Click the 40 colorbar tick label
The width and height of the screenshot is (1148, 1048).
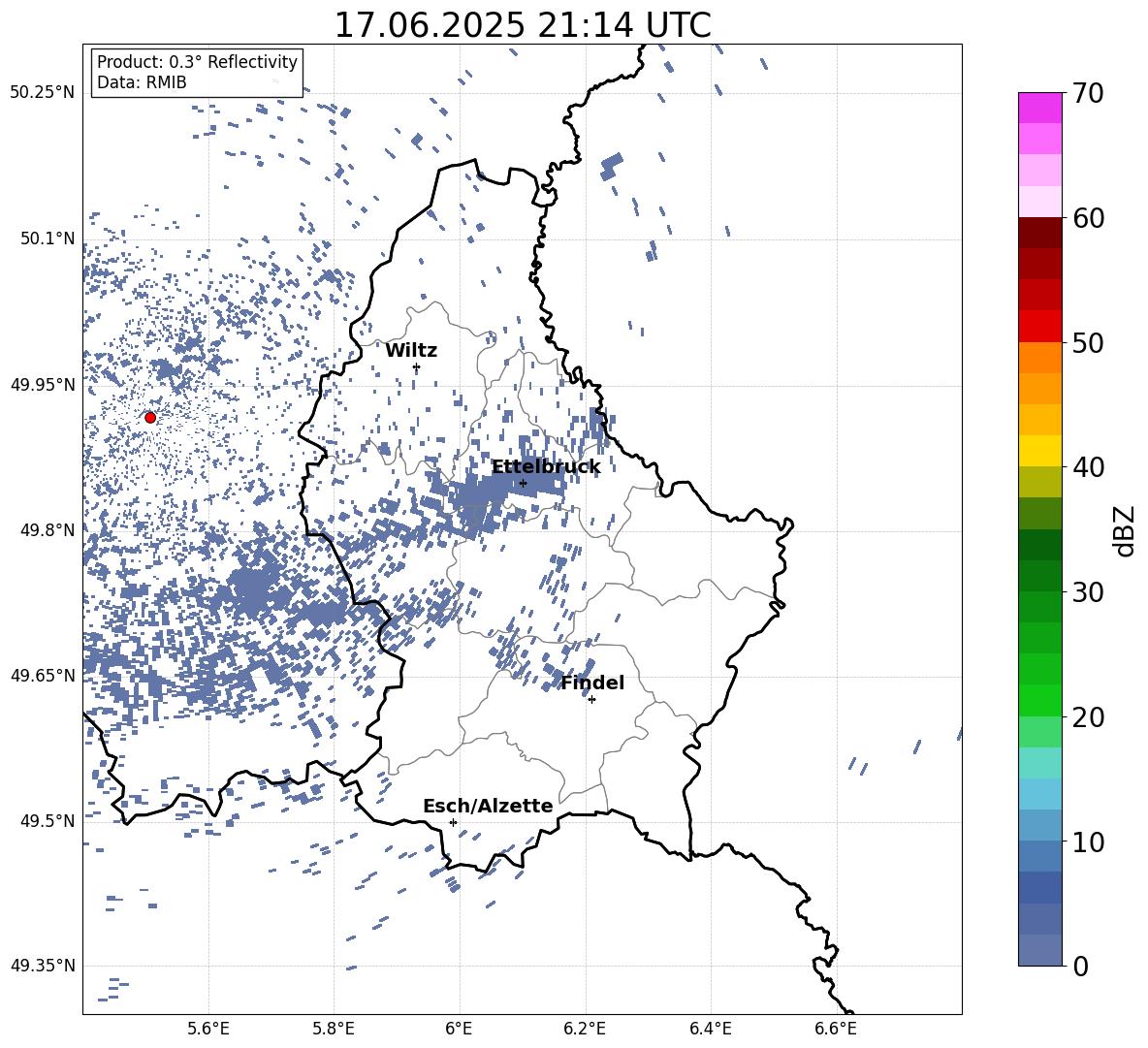pos(1089,467)
